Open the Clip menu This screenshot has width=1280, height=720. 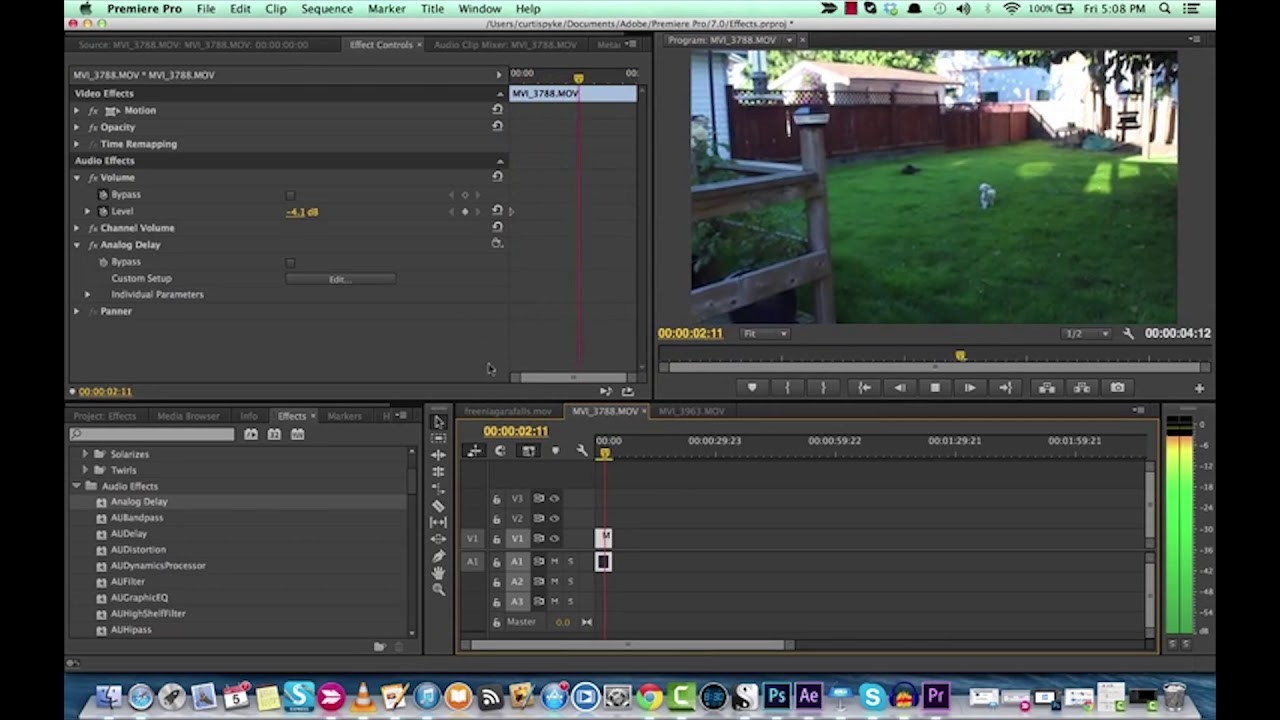coord(276,9)
